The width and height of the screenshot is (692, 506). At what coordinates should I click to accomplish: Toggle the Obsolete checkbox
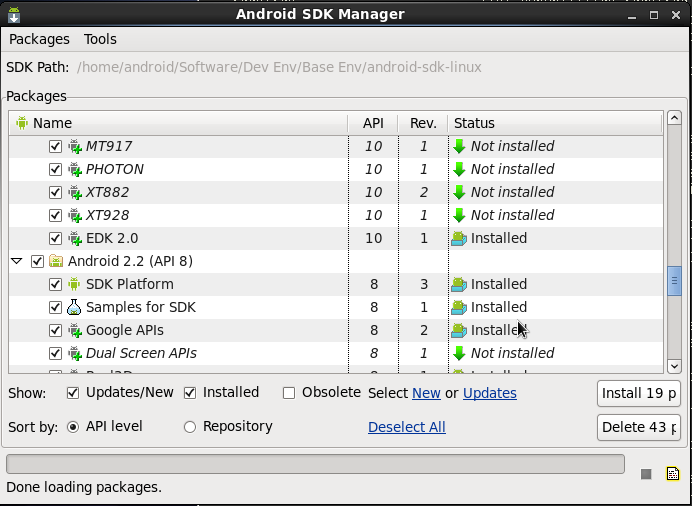tap(289, 393)
